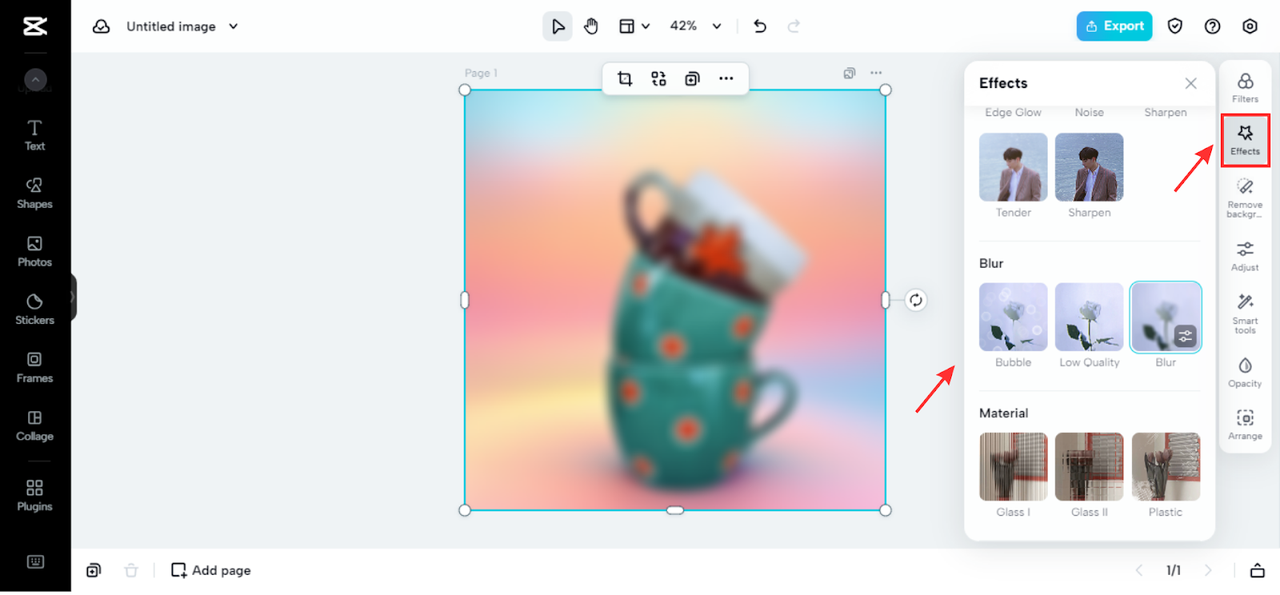
Task: Apply the Glass II material effect
Action: pyautogui.click(x=1089, y=467)
